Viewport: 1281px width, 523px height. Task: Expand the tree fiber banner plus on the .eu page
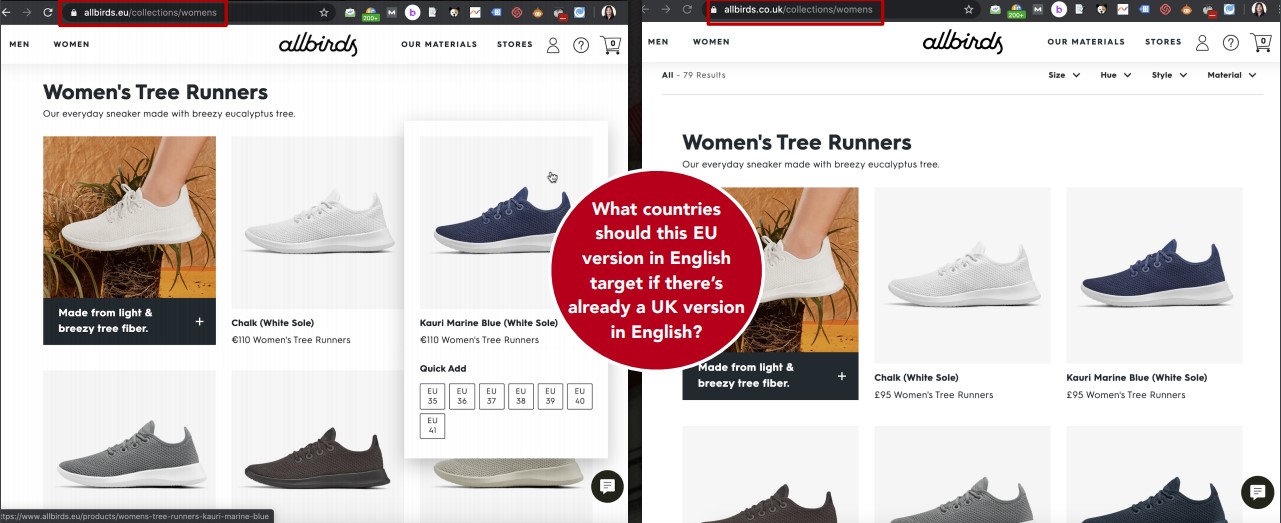200,321
